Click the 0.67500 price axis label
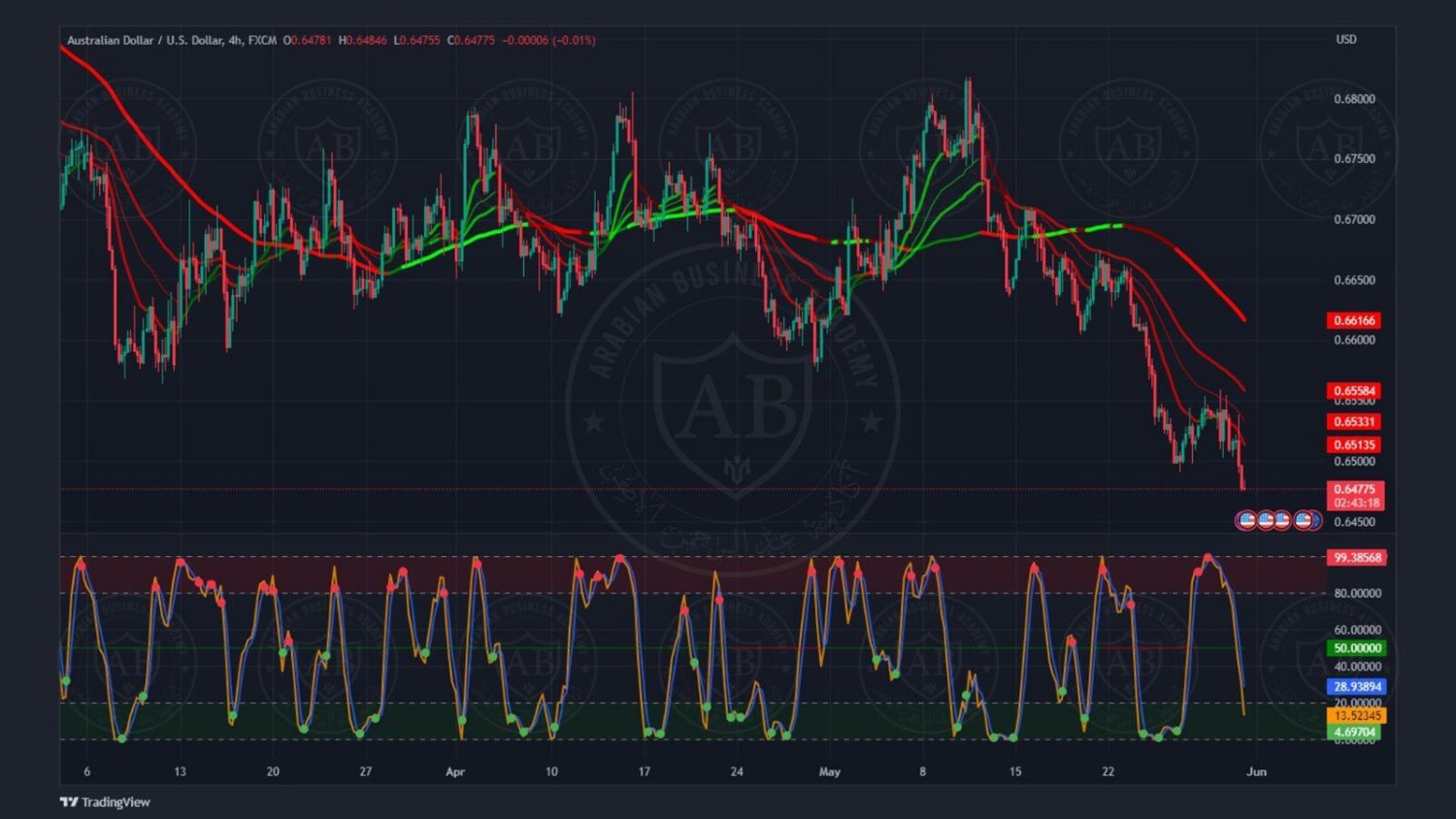 click(x=1354, y=159)
